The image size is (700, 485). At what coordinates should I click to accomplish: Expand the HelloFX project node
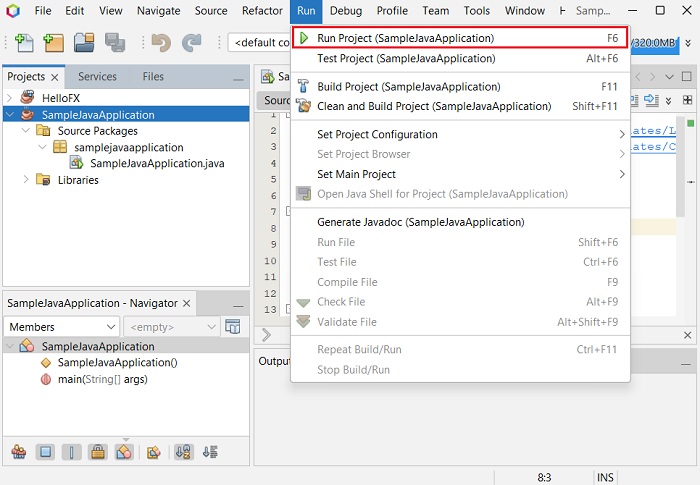coord(9,98)
